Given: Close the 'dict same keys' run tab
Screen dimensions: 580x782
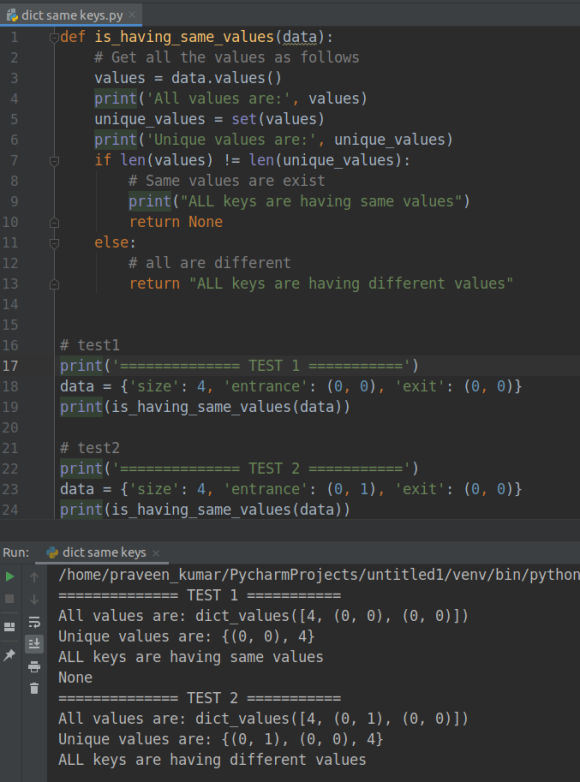Looking at the screenshot, I should (x=156, y=553).
